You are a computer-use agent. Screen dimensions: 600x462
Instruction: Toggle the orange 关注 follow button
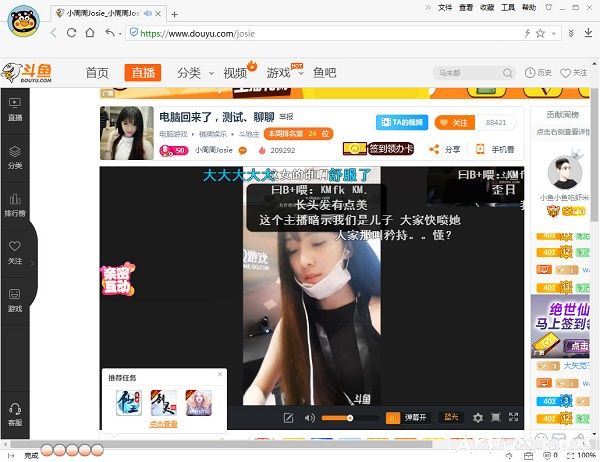coord(453,122)
